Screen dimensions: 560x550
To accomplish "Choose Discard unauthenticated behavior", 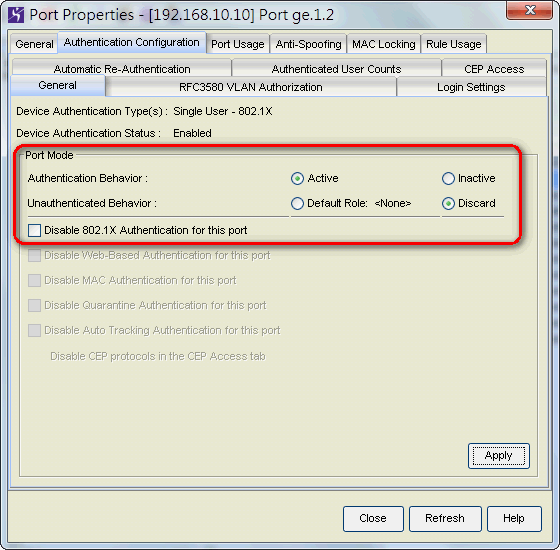I will pyautogui.click(x=448, y=203).
